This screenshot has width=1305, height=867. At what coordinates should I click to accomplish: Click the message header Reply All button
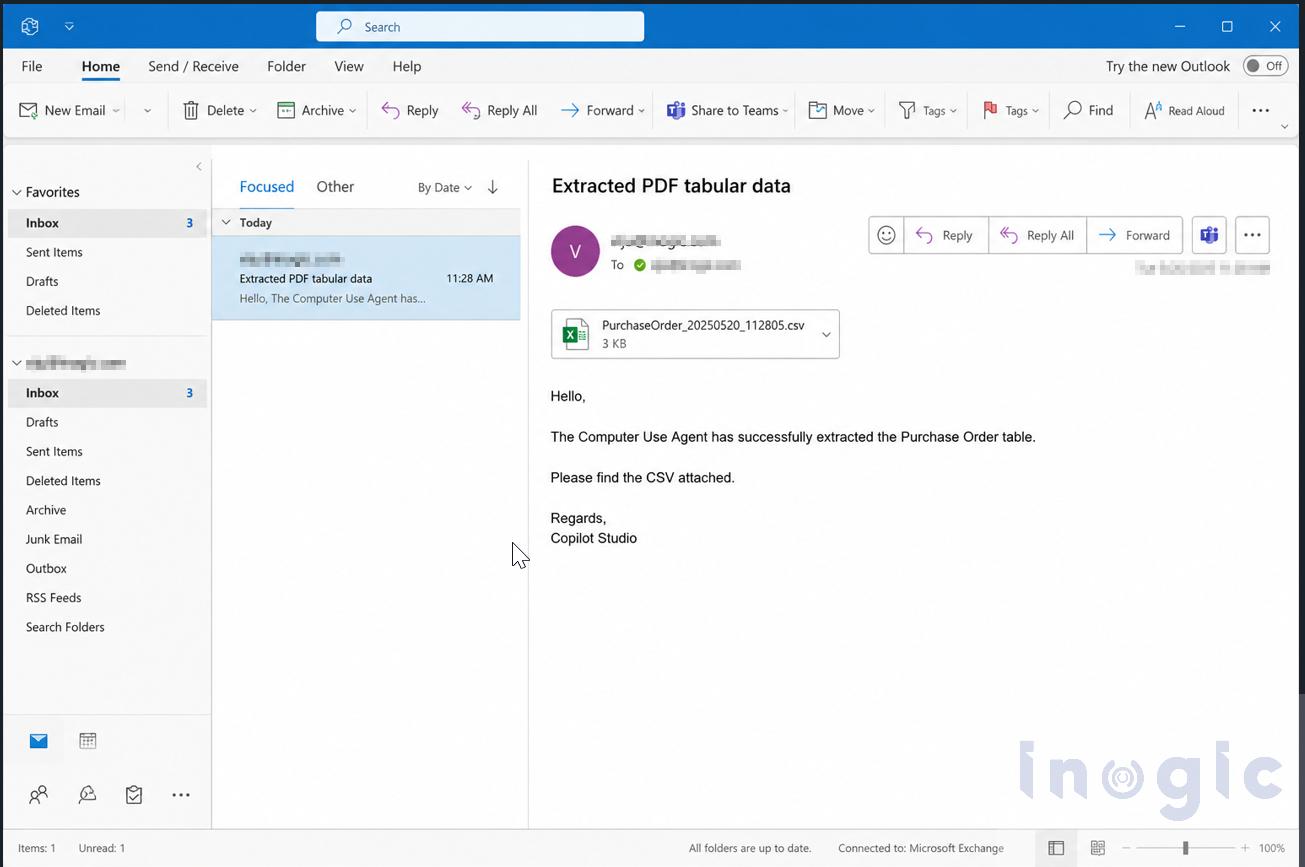(x=1038, y=235)
